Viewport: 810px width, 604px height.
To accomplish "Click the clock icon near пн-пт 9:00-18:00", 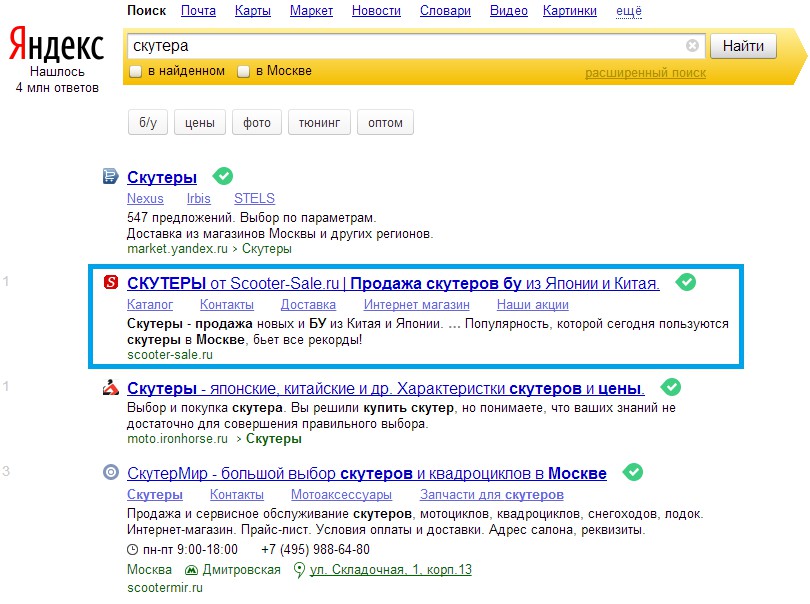I will (133, 549).
